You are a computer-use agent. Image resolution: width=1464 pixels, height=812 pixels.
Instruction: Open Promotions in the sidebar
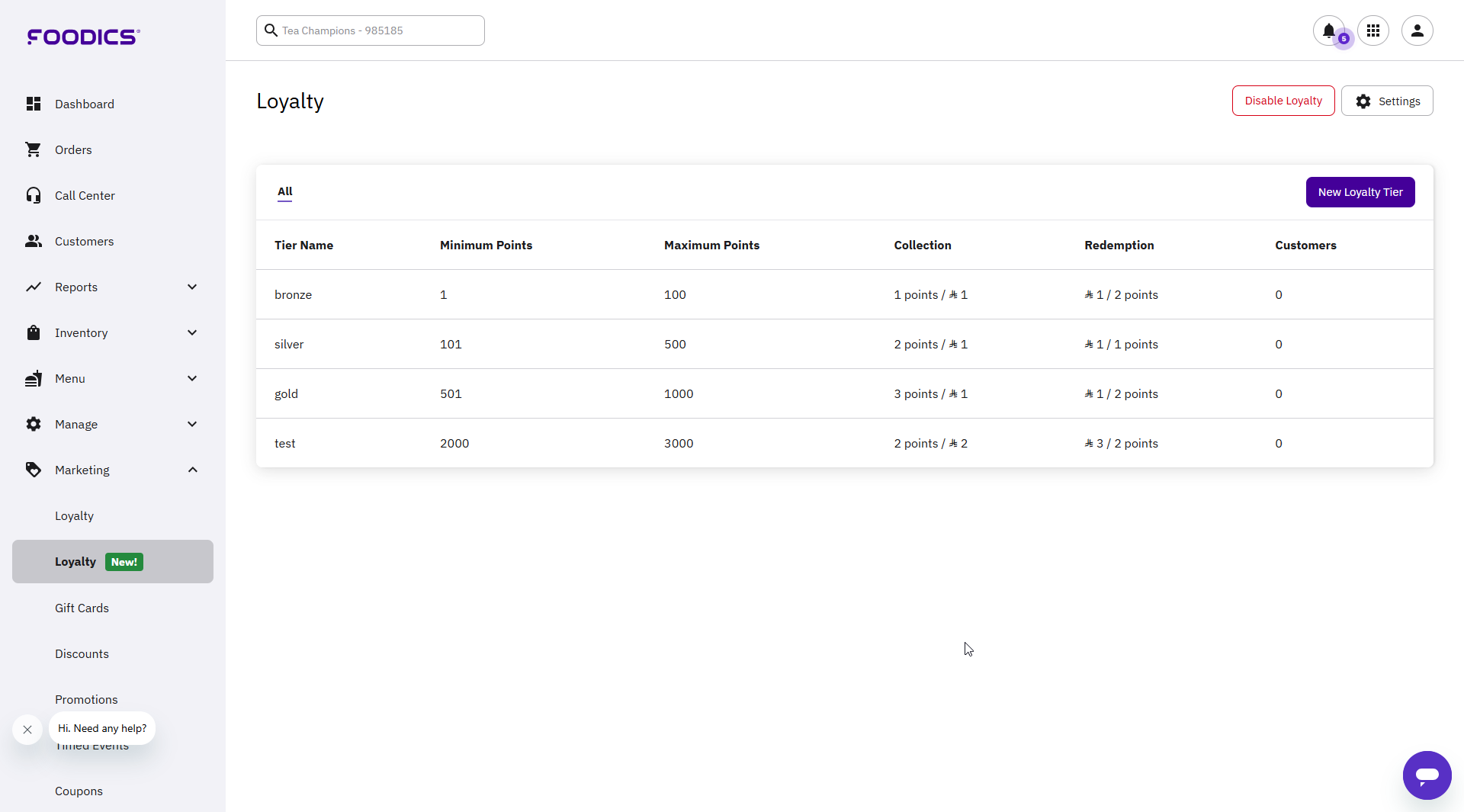86,699
